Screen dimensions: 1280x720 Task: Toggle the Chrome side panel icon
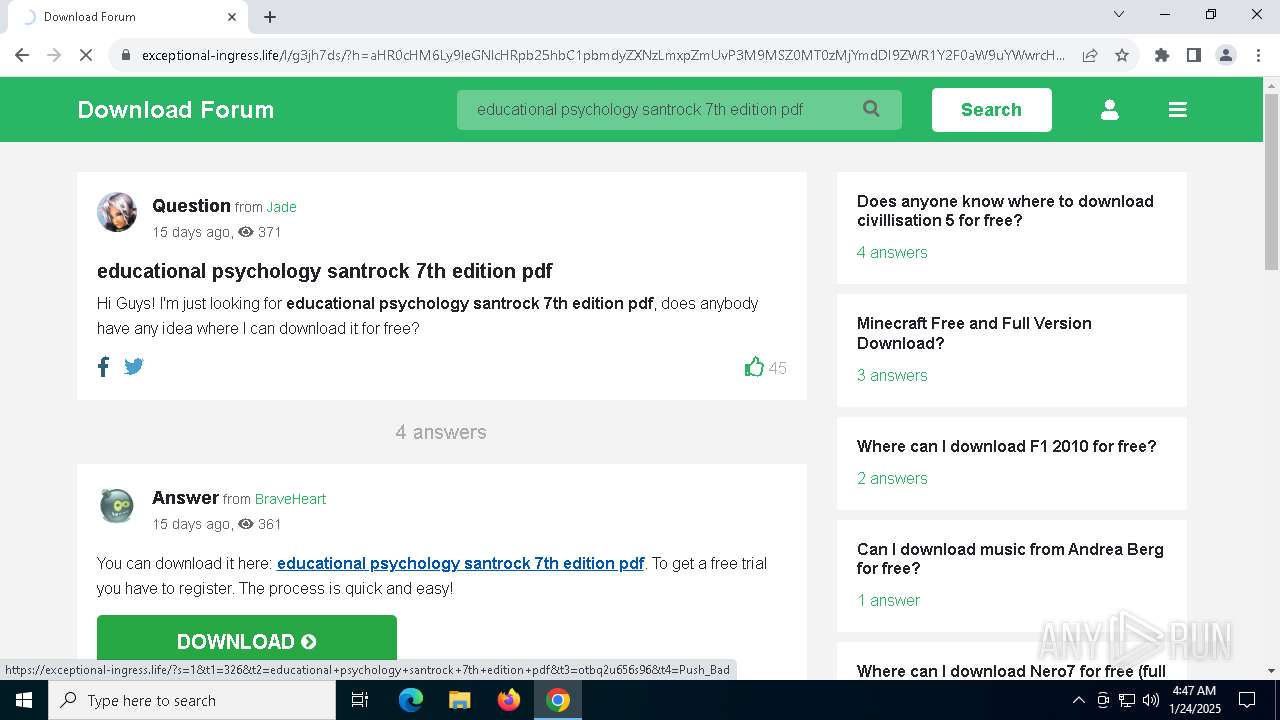coord(1194,55)
